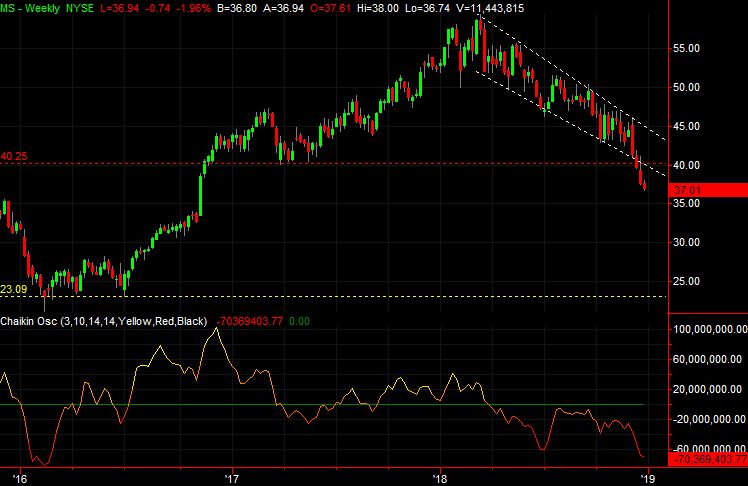Click the 25.00 price axis label
The height and width of the screenshot is (486, 748).
click(686, 281)
